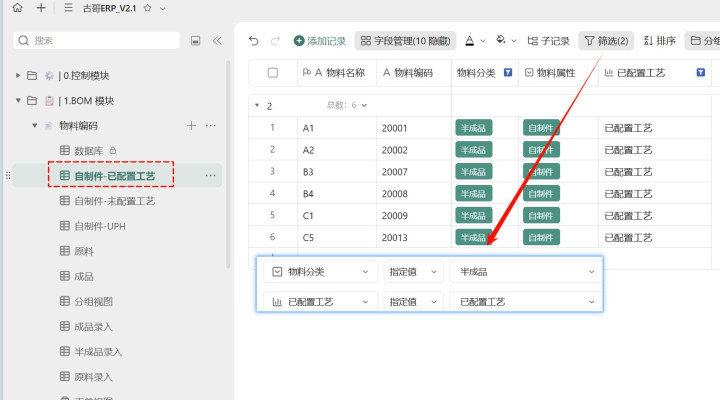Open 字段管理 (10 隐藏) field manager
Screen dimensions: 720x400
(404, 41)
